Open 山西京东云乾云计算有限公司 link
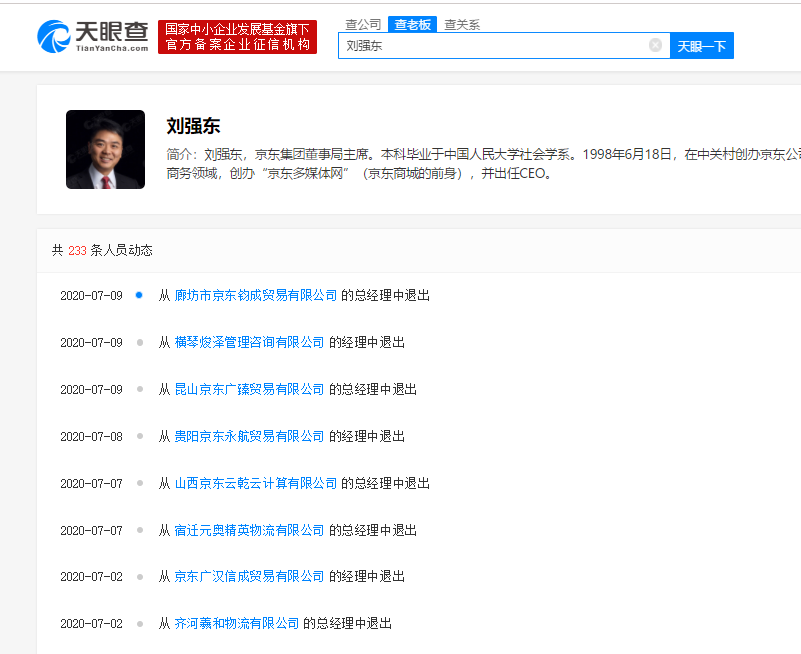This screenshot has width=801, height=654. tap(256, 483)
